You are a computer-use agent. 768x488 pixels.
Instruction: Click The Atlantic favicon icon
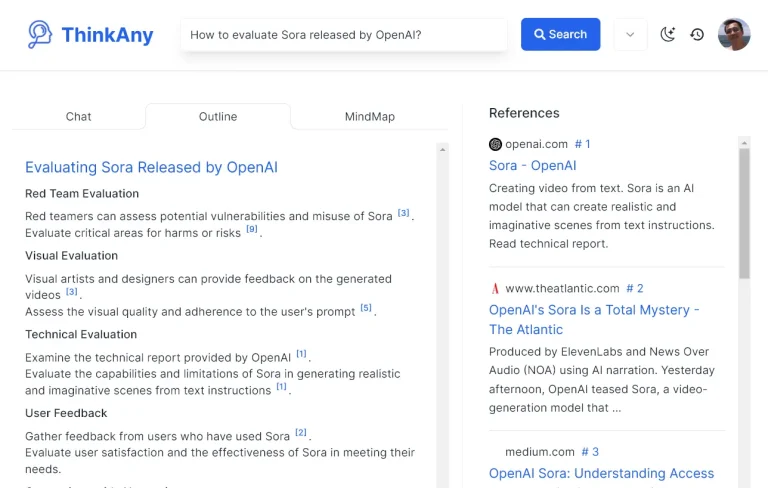495,289
